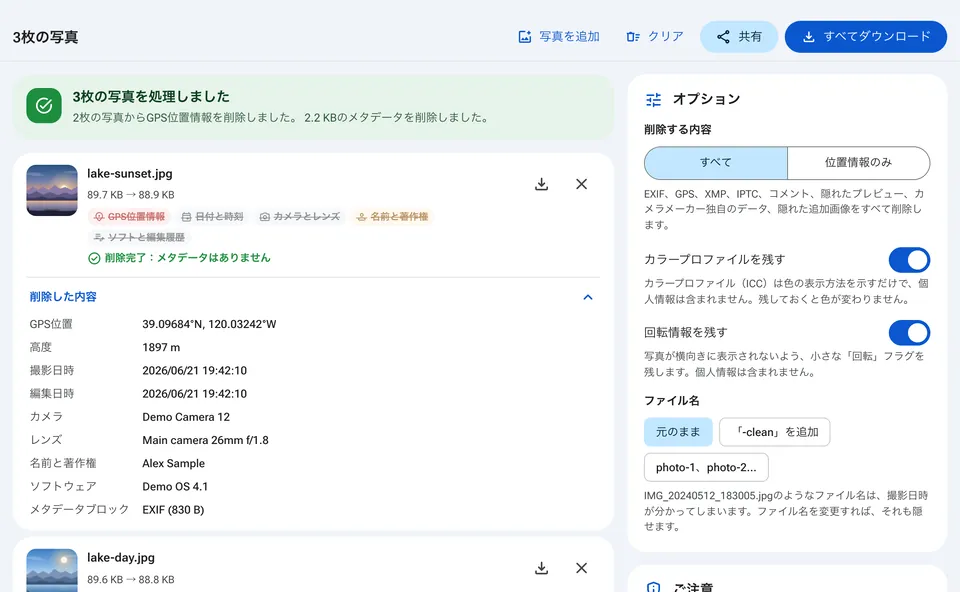Click the lake-day.jpg file name
960x592 pixels.
pyautogui.click(x=121, y=558)
